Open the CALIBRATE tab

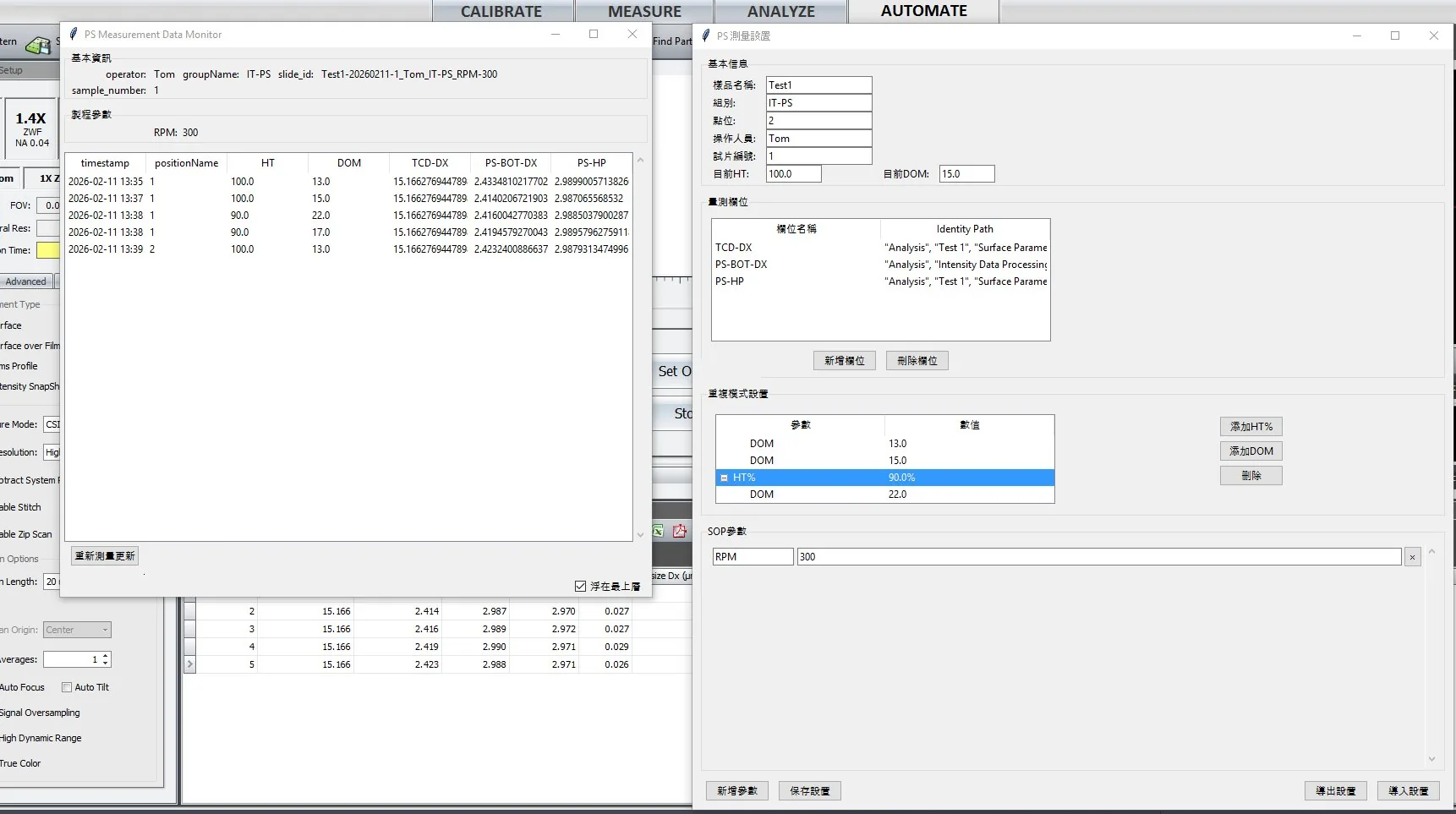[501, 12]
